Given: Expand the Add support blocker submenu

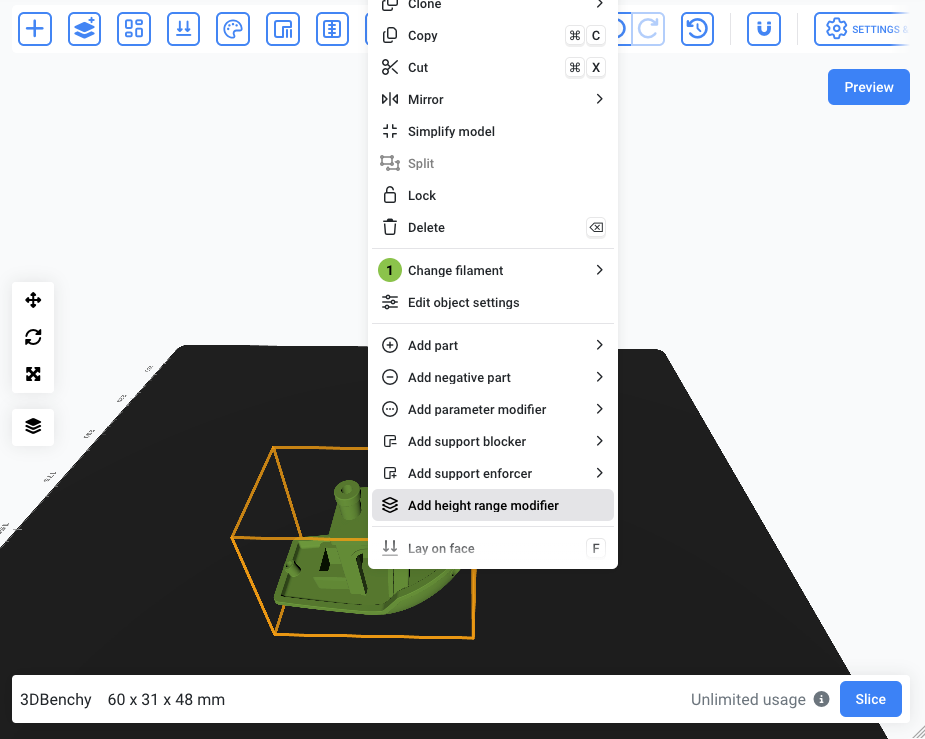Looking at the screenshot, I should point(493,441).
